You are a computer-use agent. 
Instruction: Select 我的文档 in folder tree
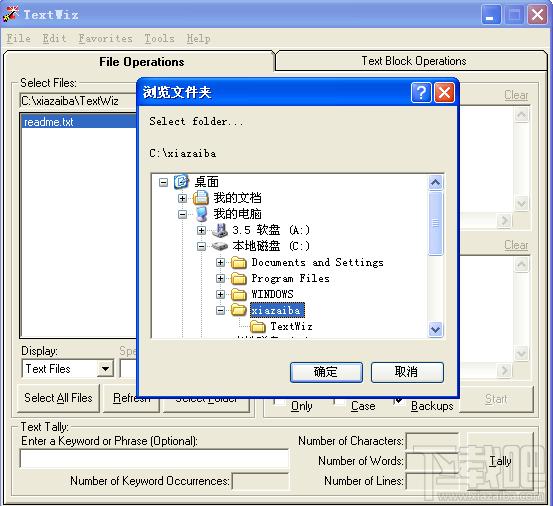click(237, 198)
